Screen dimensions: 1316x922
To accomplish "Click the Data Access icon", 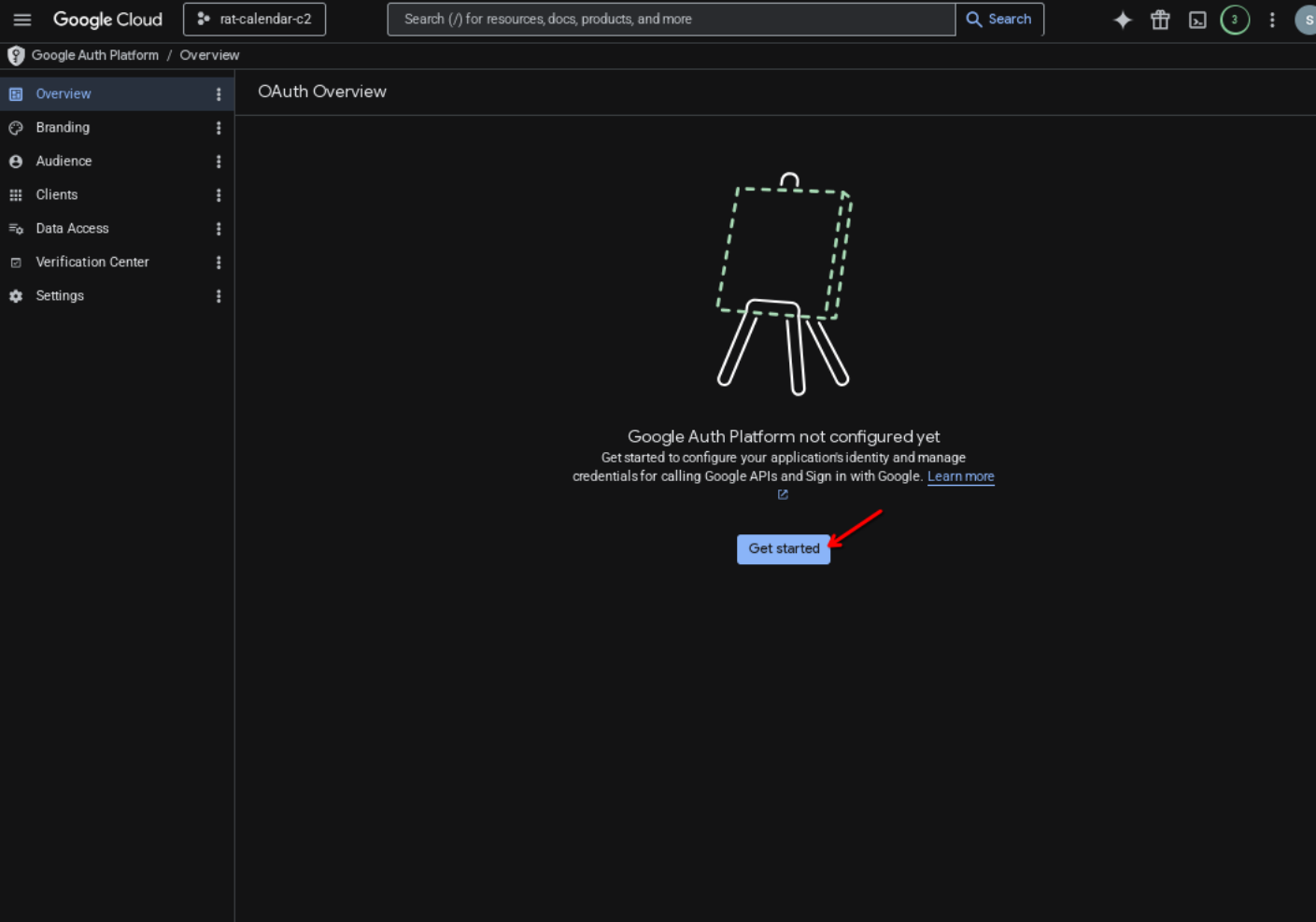I will tap(16, 229).
